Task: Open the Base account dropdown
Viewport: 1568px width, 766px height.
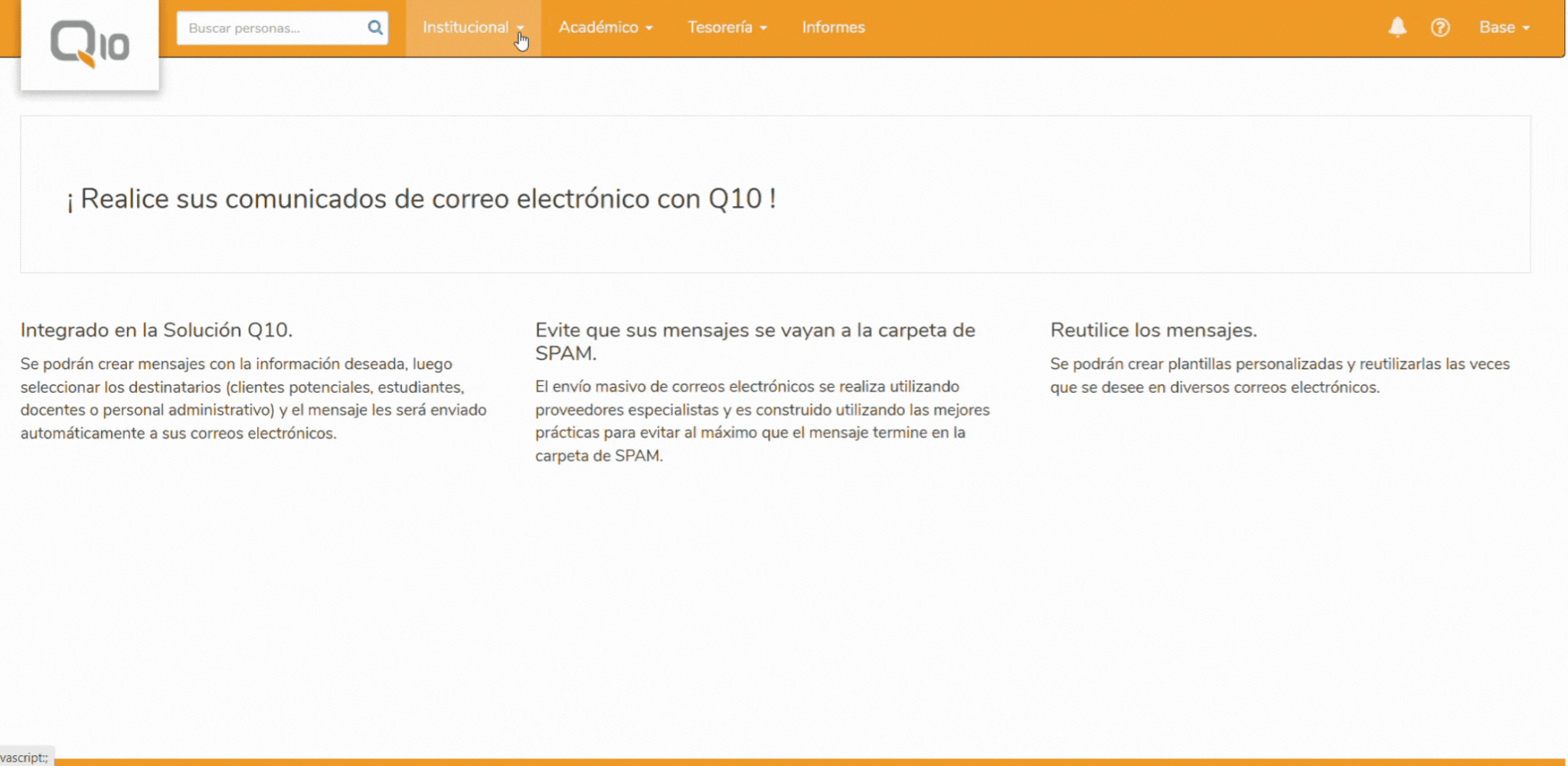Action: [1504, 27]
